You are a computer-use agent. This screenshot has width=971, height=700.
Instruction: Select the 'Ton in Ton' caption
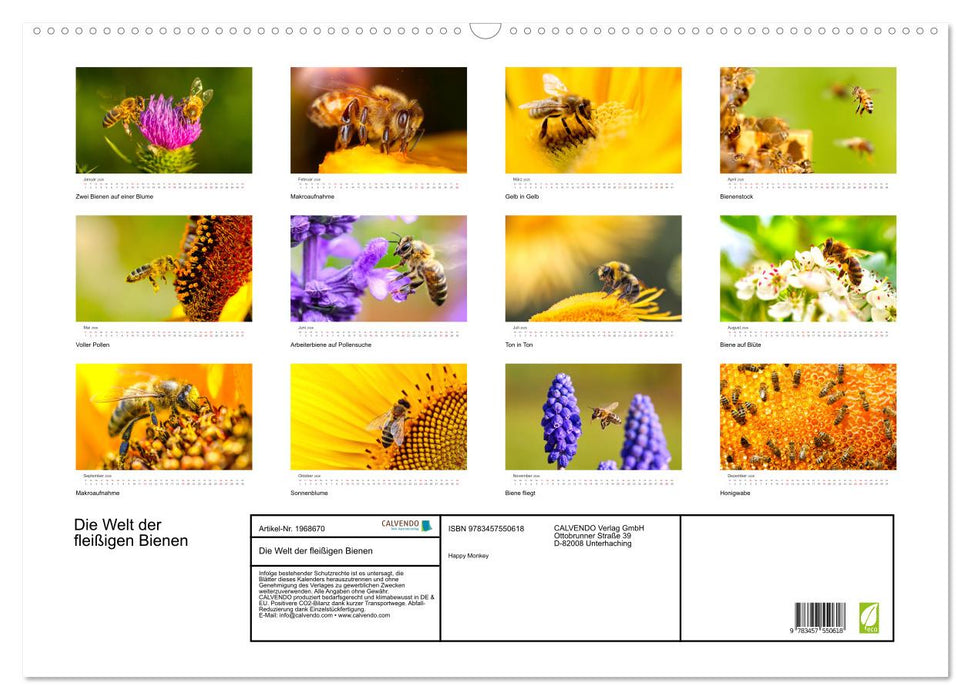coord(517,344)
